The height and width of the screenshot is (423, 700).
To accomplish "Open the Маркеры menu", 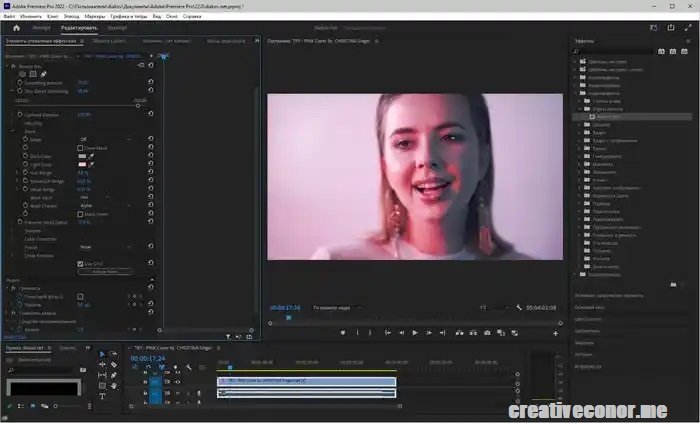I will pos(95,16).
